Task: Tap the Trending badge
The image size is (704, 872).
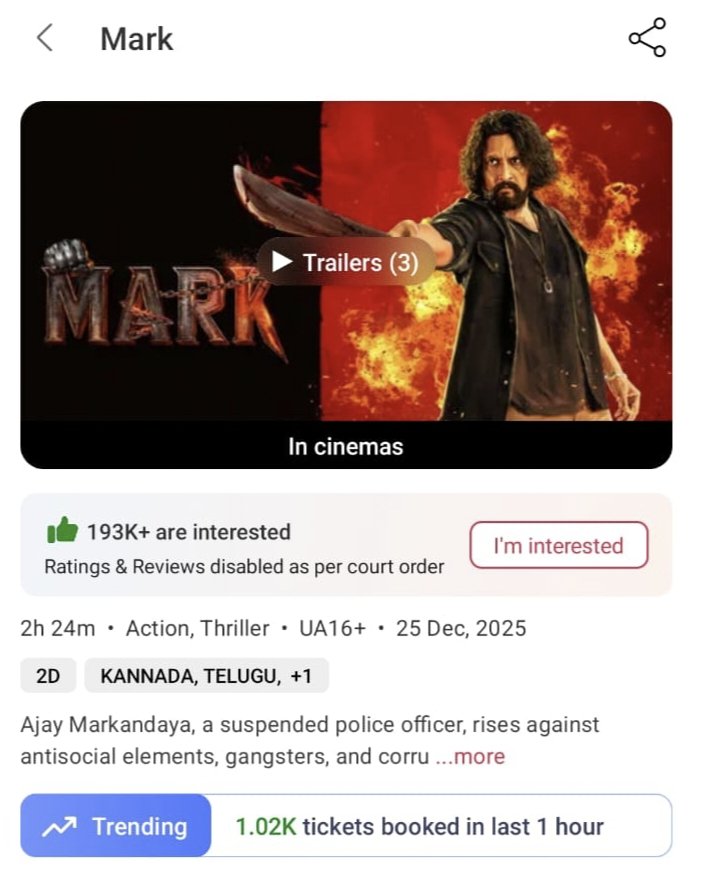Action: pos(116,826)
